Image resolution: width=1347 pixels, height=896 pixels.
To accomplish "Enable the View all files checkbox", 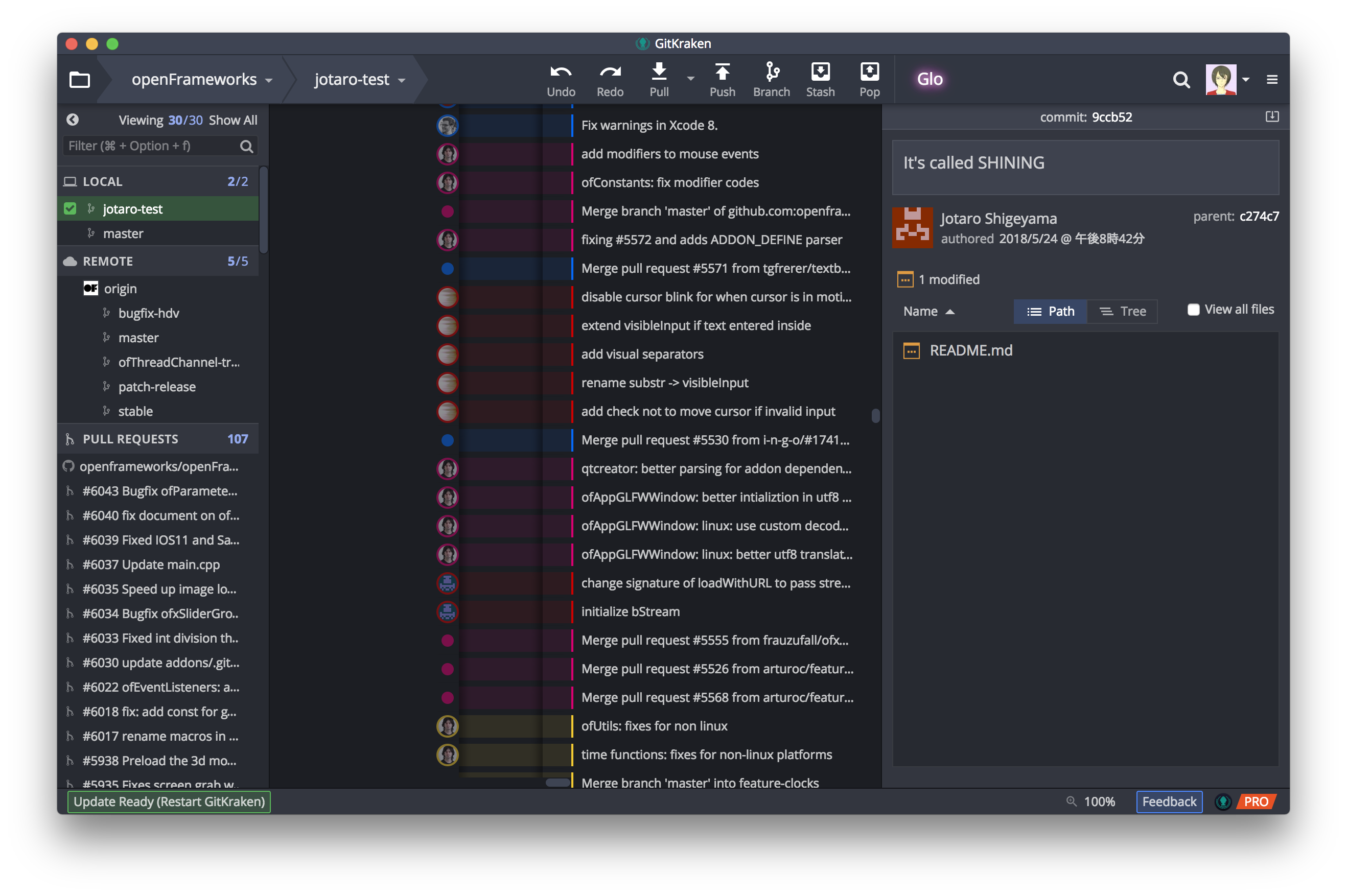I will tap(1194, 309).
